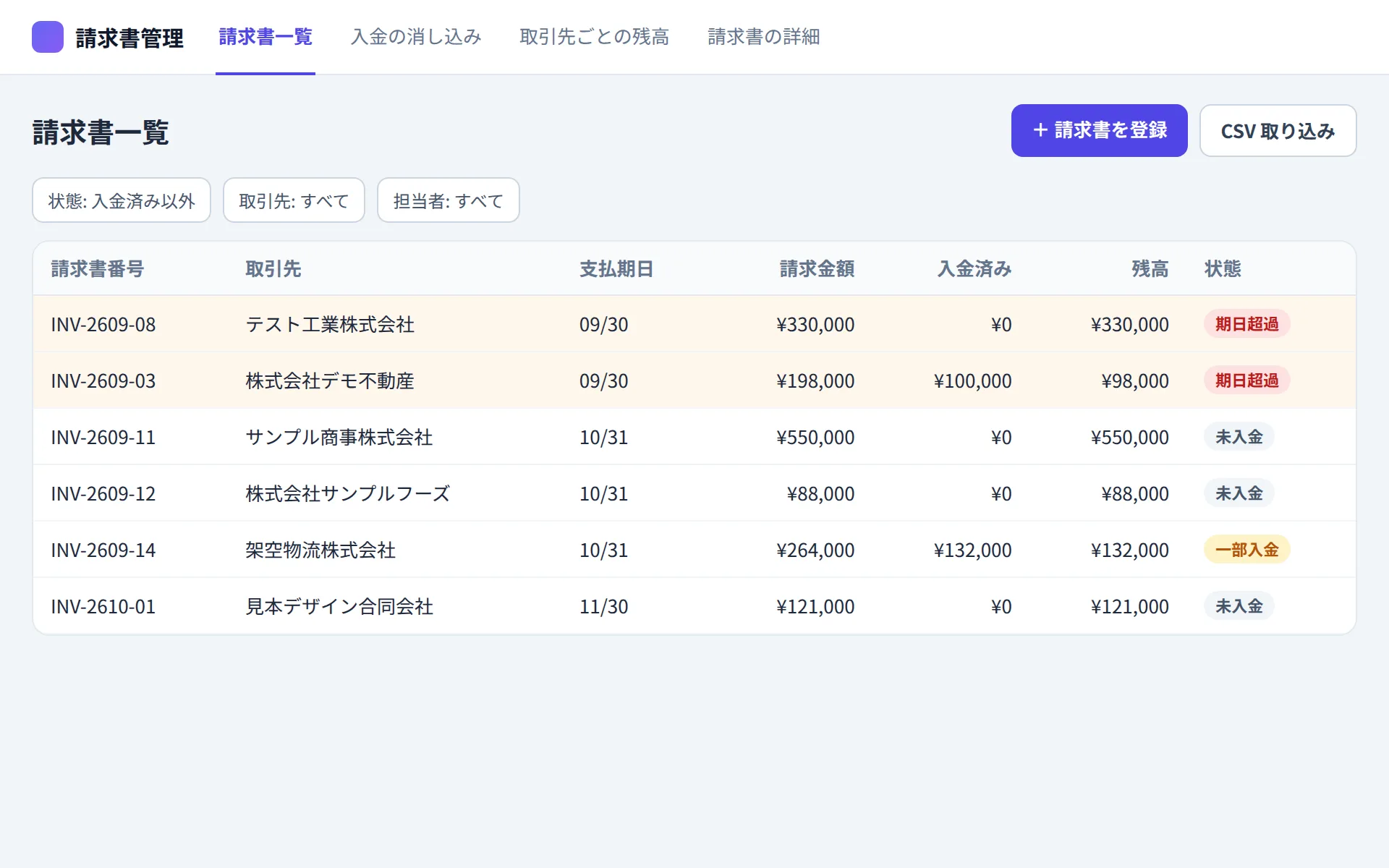Click the purple 請求書管理 app logo icon
Viewport: 1389px width, 868px height.
click(48, 37)
